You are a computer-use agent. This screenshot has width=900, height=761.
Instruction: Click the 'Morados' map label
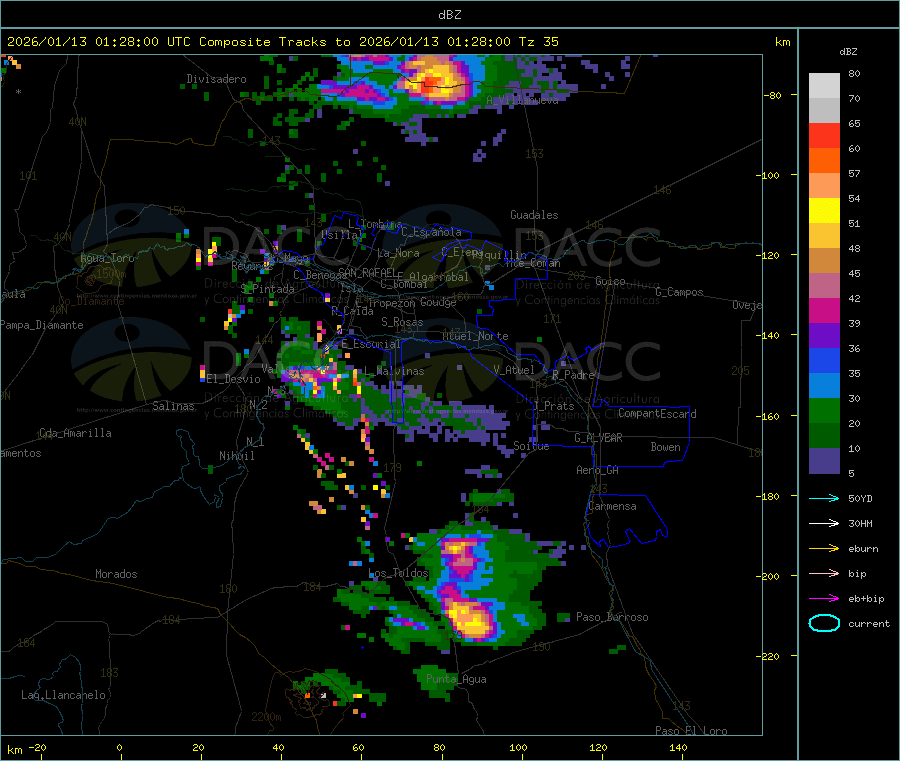(116, 574)
